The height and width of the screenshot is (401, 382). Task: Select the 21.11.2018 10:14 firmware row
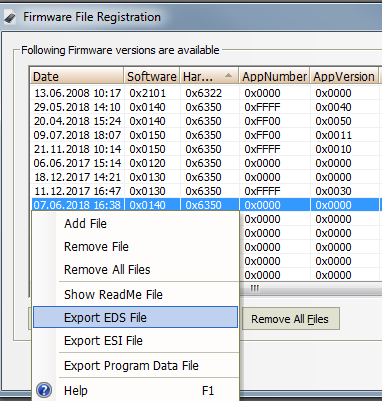click(206, 149)
